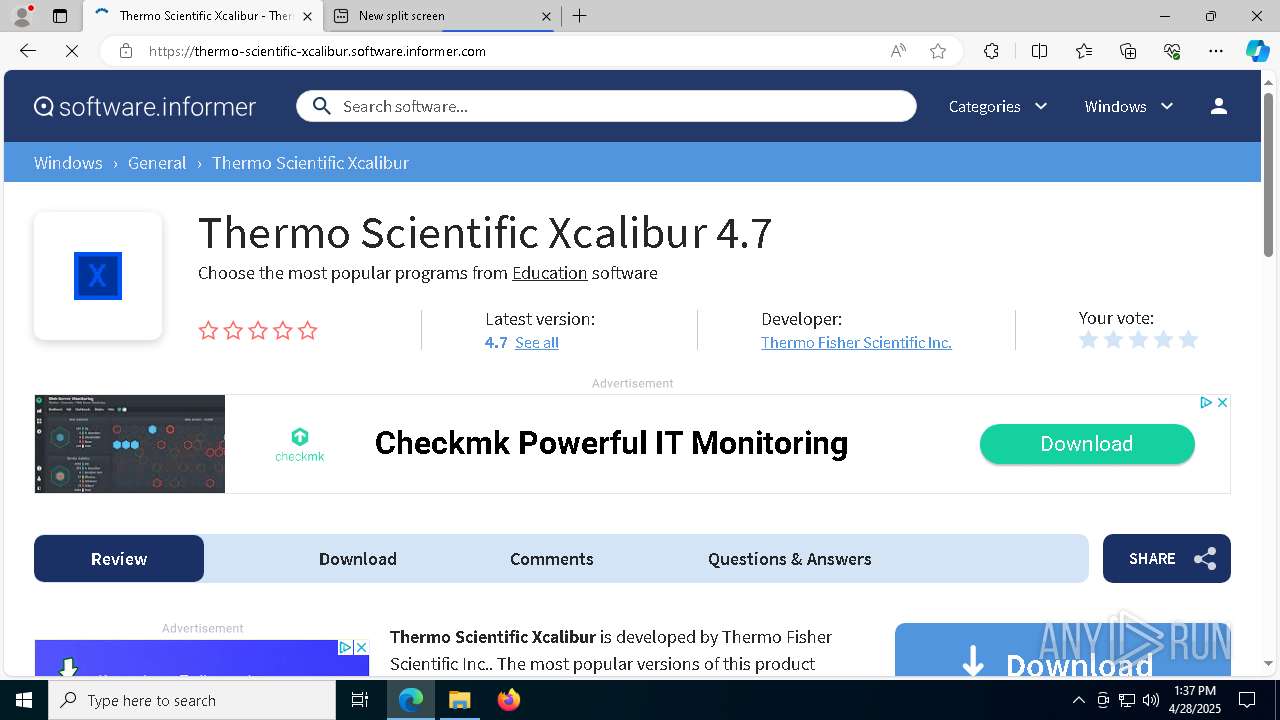The width and height of the screenshot is (1280, 720).
Task: Open the Favorites list icon
Action: [x=1084, y=51]
